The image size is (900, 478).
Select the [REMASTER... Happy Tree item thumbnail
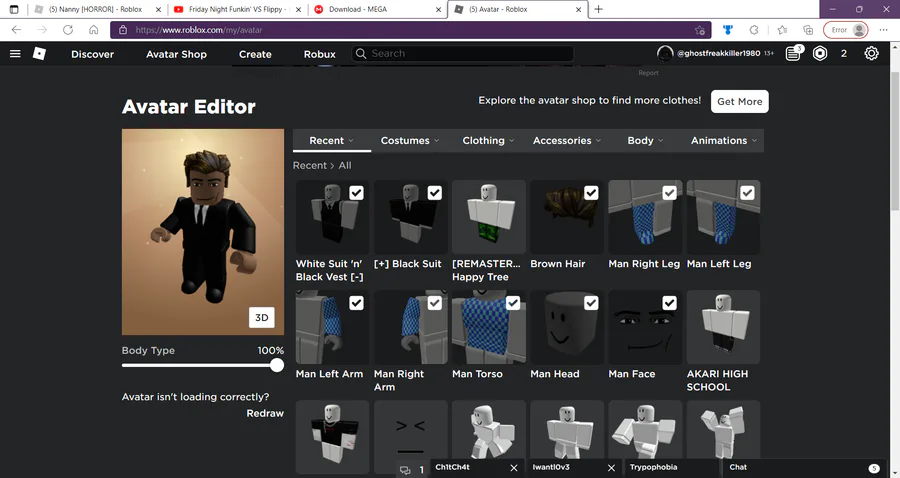(488, 217)
